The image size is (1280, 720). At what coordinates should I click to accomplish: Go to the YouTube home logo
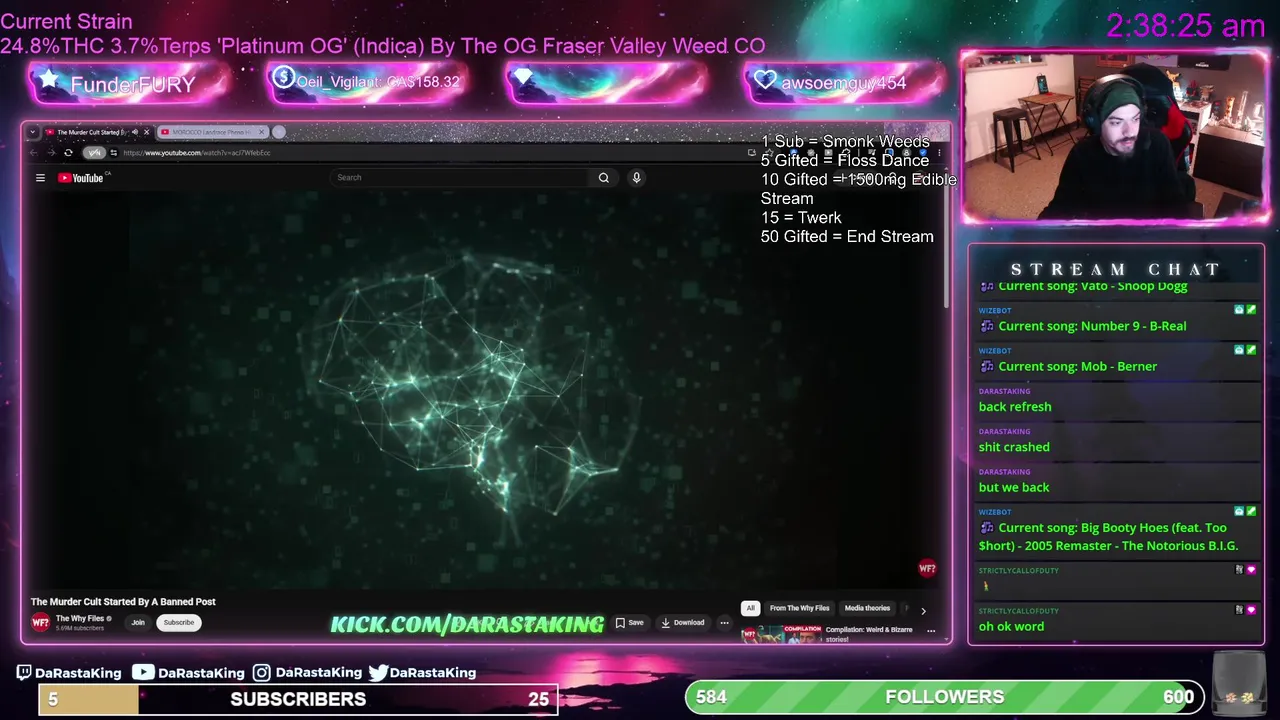coord(81,178)
